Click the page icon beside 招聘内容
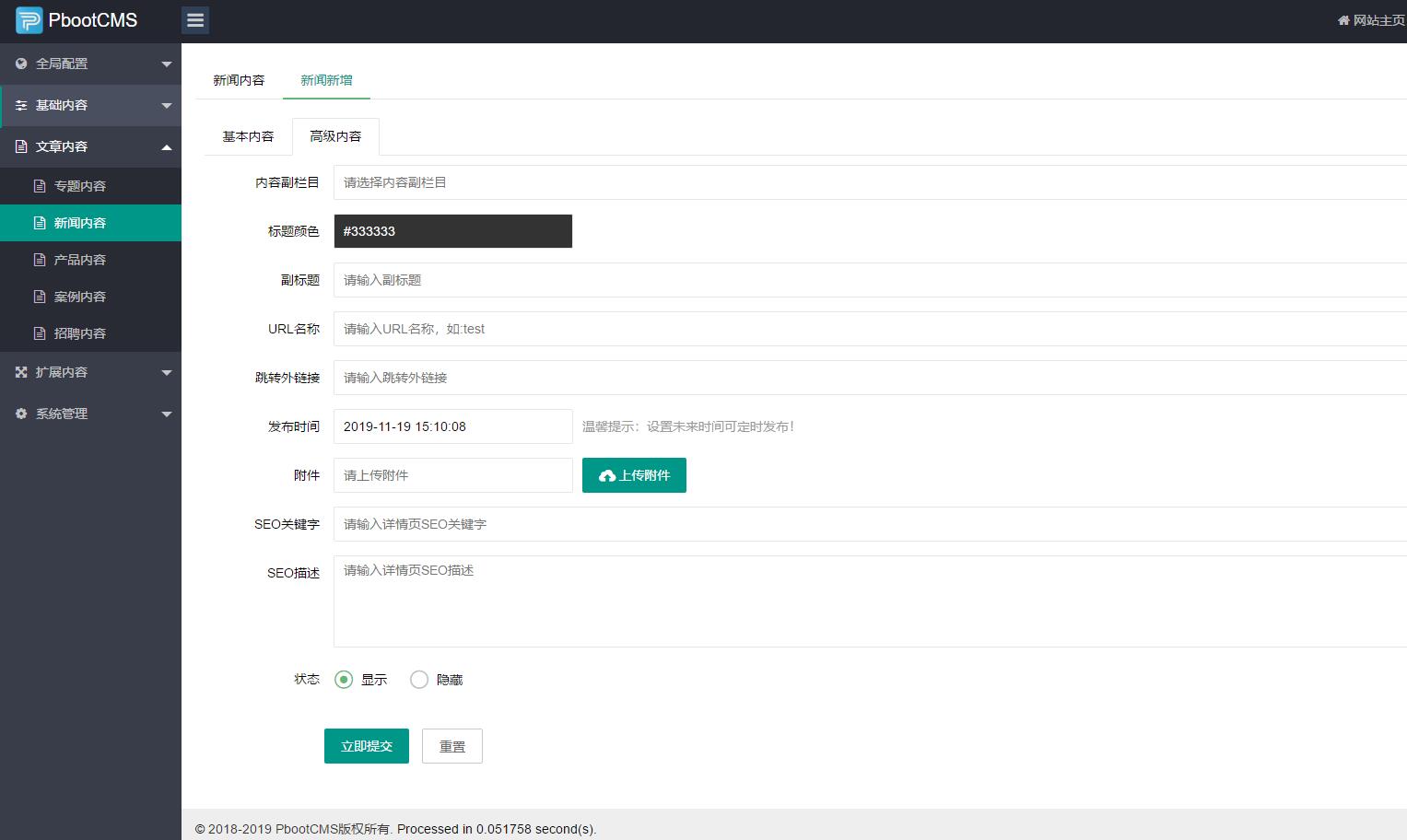The height and width of the screenshot is (840, 1407). click(x=40, y=333)
